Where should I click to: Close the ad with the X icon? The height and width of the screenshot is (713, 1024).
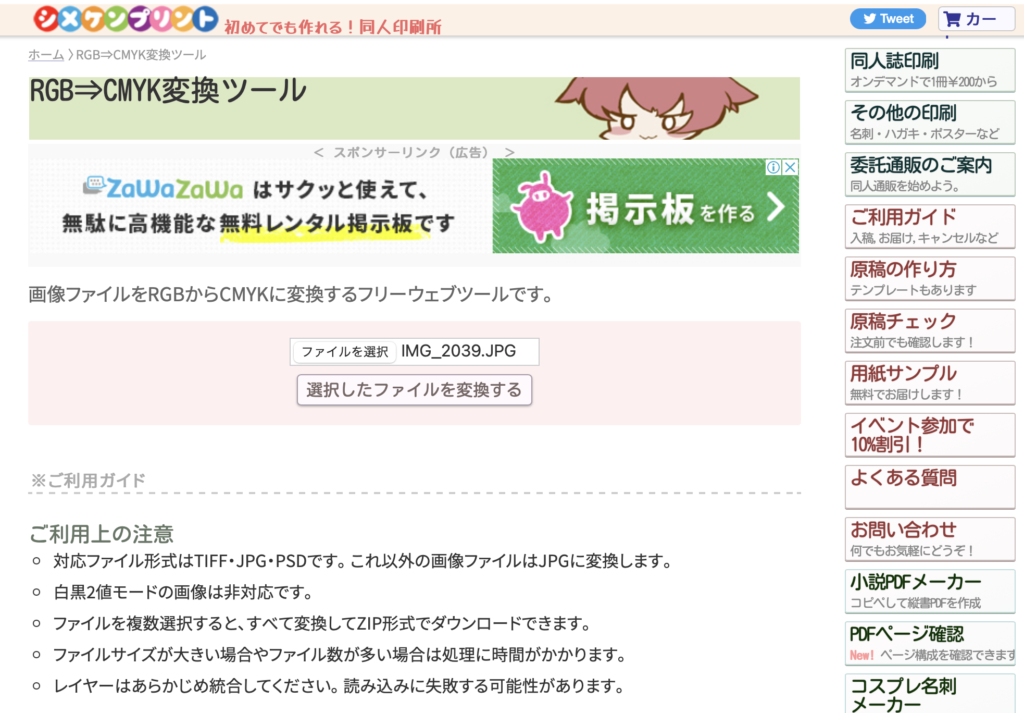(790, 167)
